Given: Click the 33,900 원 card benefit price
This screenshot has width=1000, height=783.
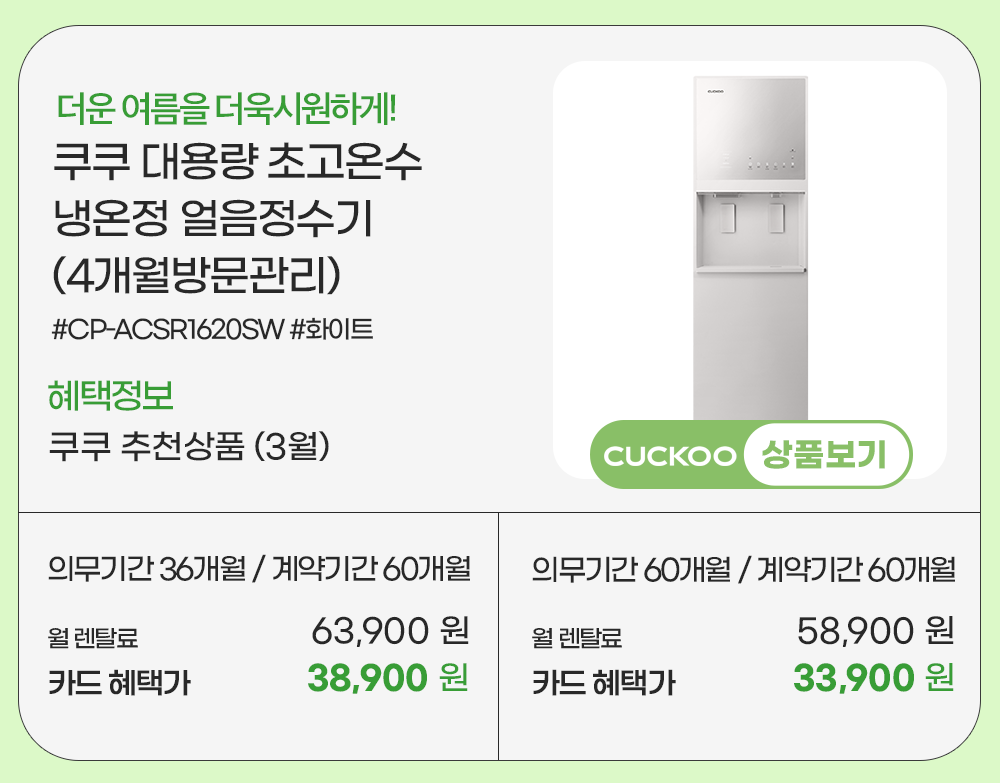Looking at the screenshot, I should (x=873, y=679).
